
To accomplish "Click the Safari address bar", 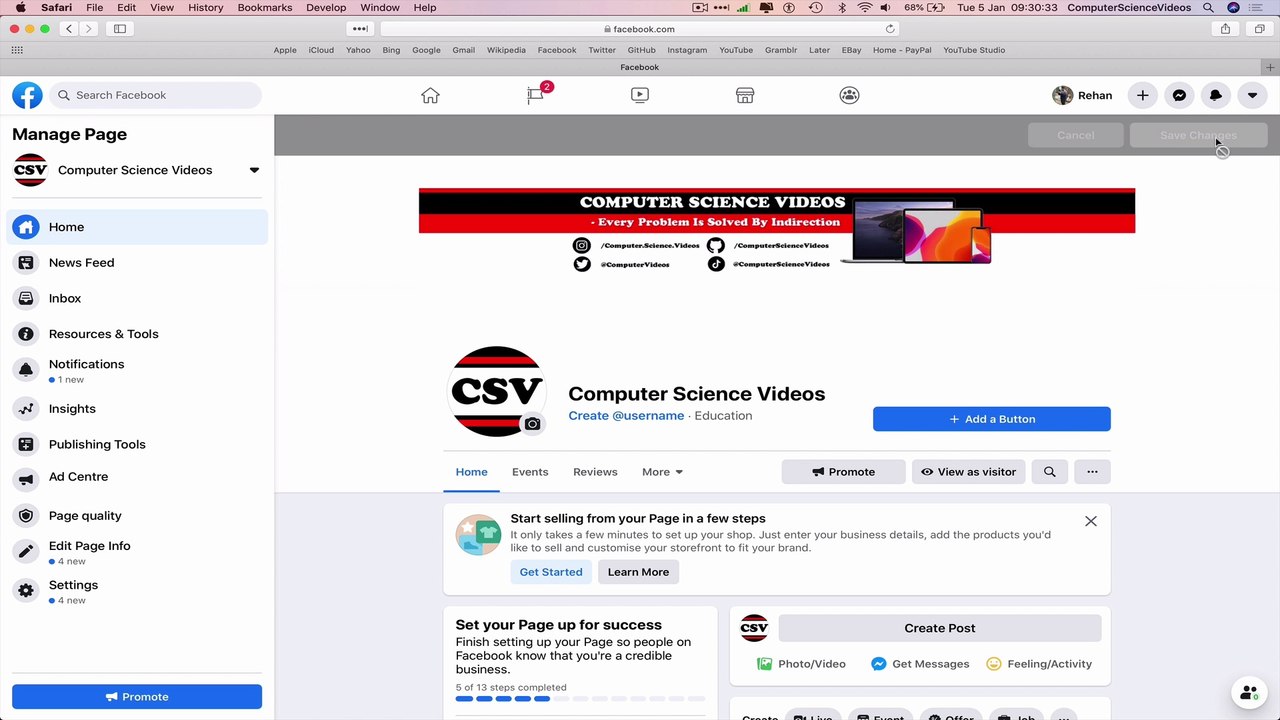I will point(640,29).
